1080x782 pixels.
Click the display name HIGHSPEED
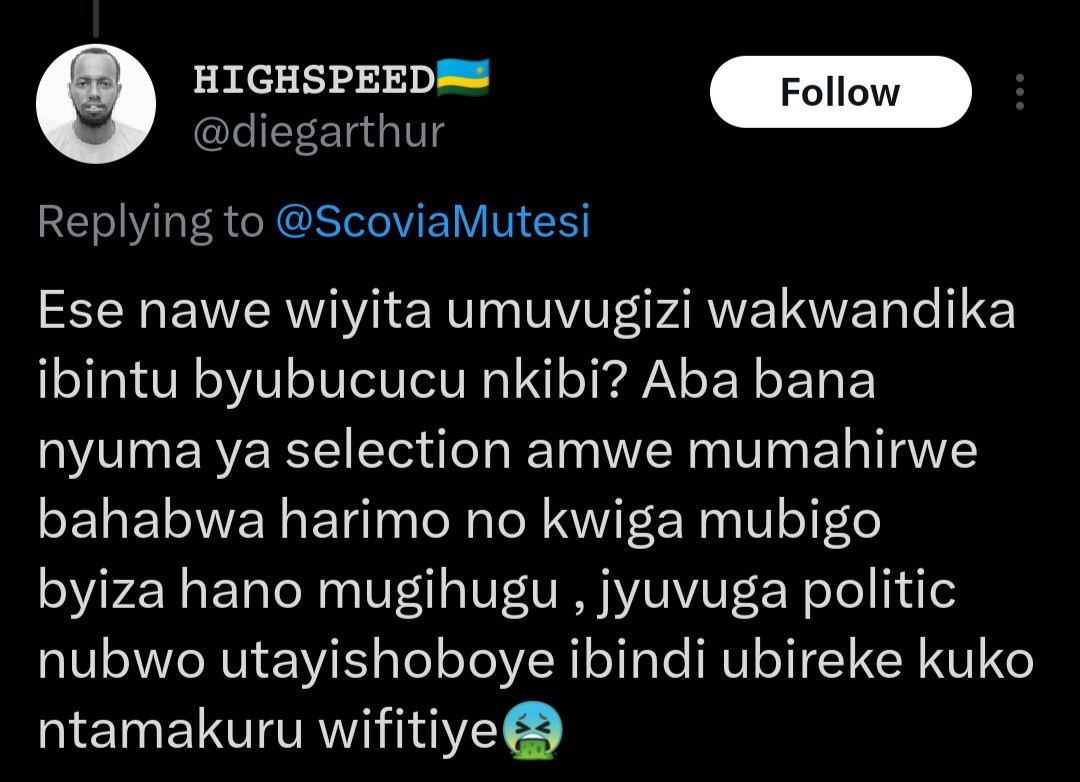[x=313, y=79]
